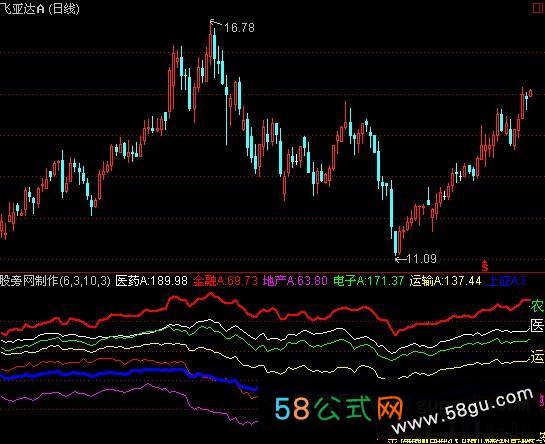Click the 运输A:137.44 indicator value
Image resolution: width=545 pixels, height=444 pixels.
(445, 281)
